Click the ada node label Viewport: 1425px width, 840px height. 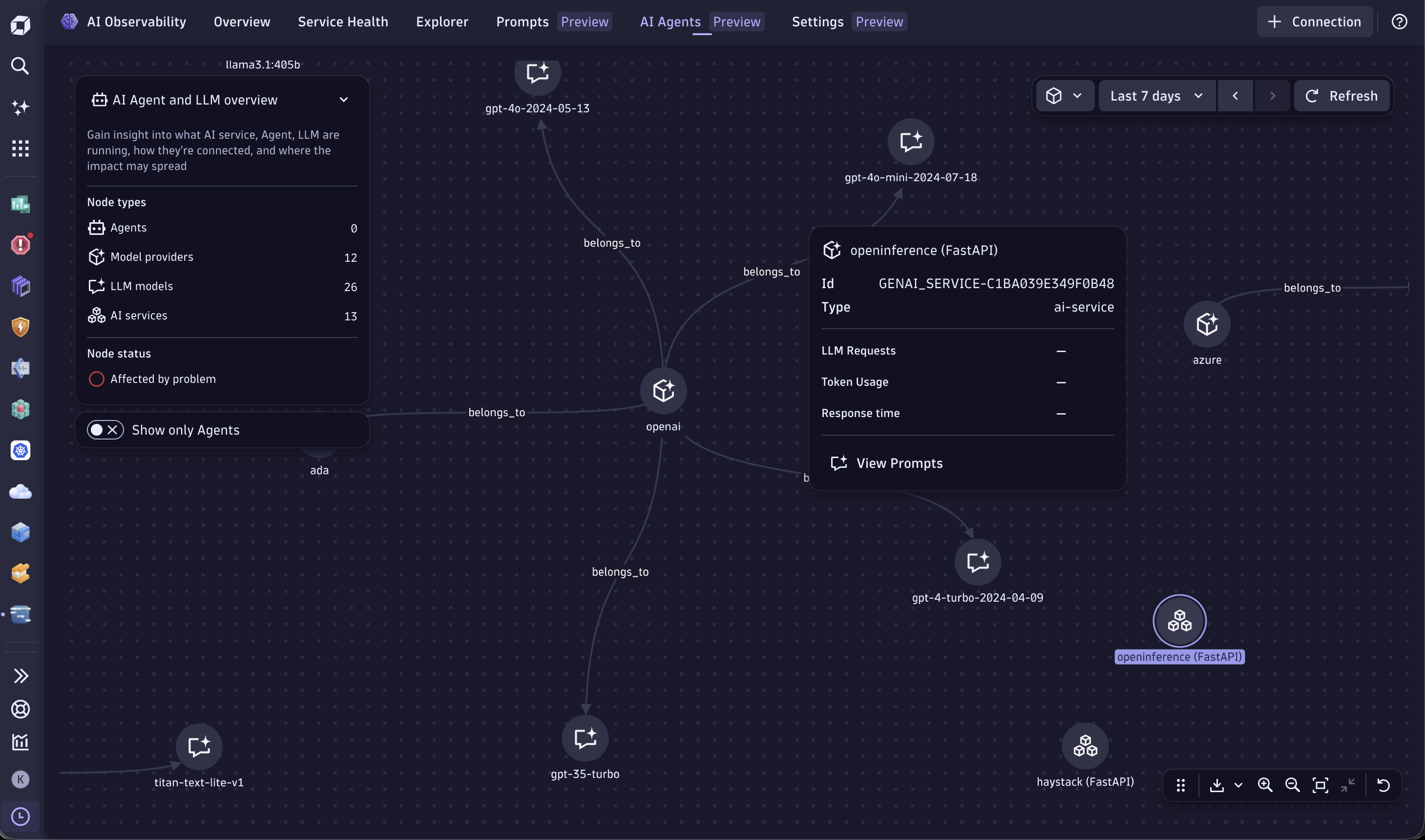pos(319,470)
